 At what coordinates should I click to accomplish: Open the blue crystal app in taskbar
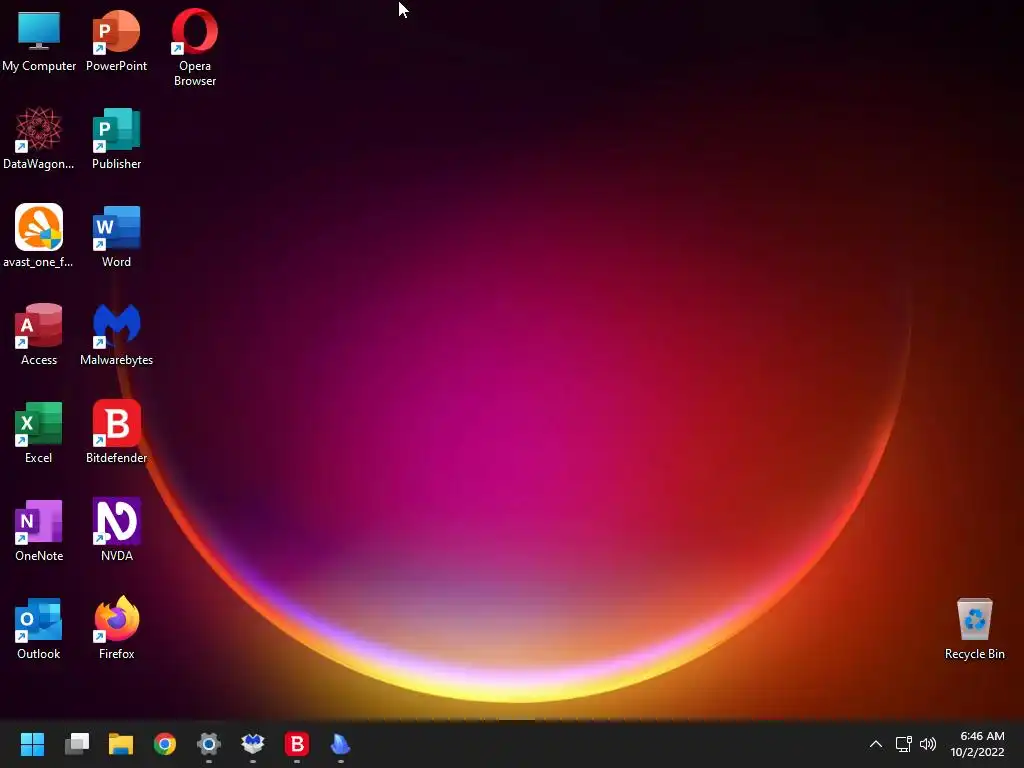340,744
